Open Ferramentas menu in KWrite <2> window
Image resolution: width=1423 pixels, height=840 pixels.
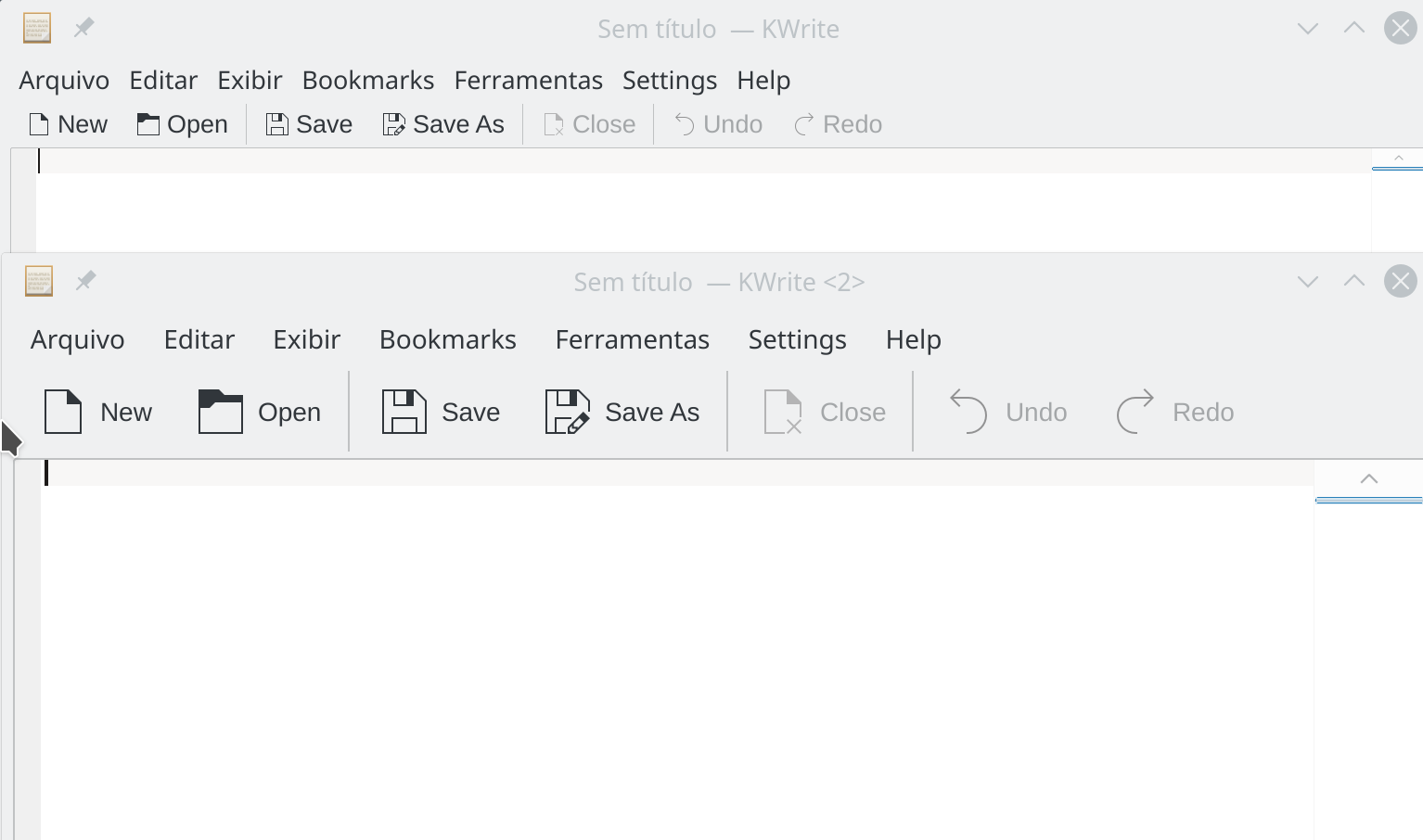click(633, 339)
